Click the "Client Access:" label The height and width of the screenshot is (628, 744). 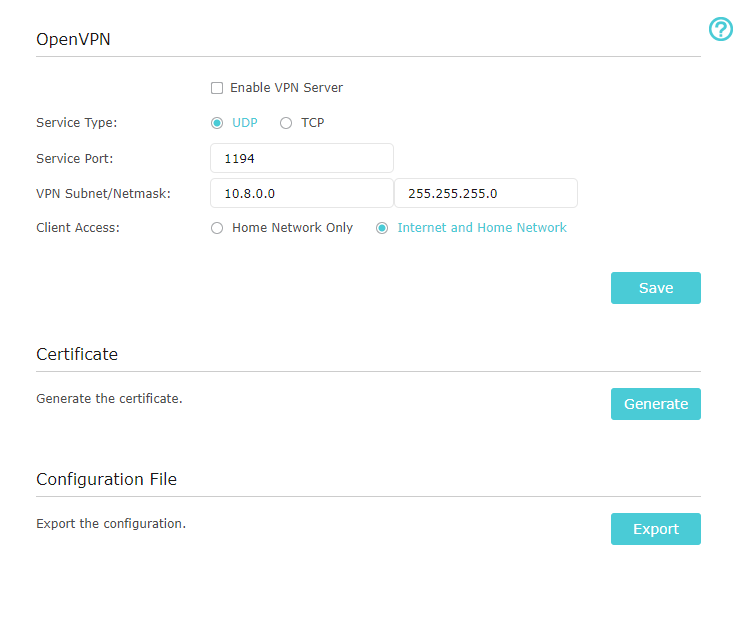pos(78,228)
